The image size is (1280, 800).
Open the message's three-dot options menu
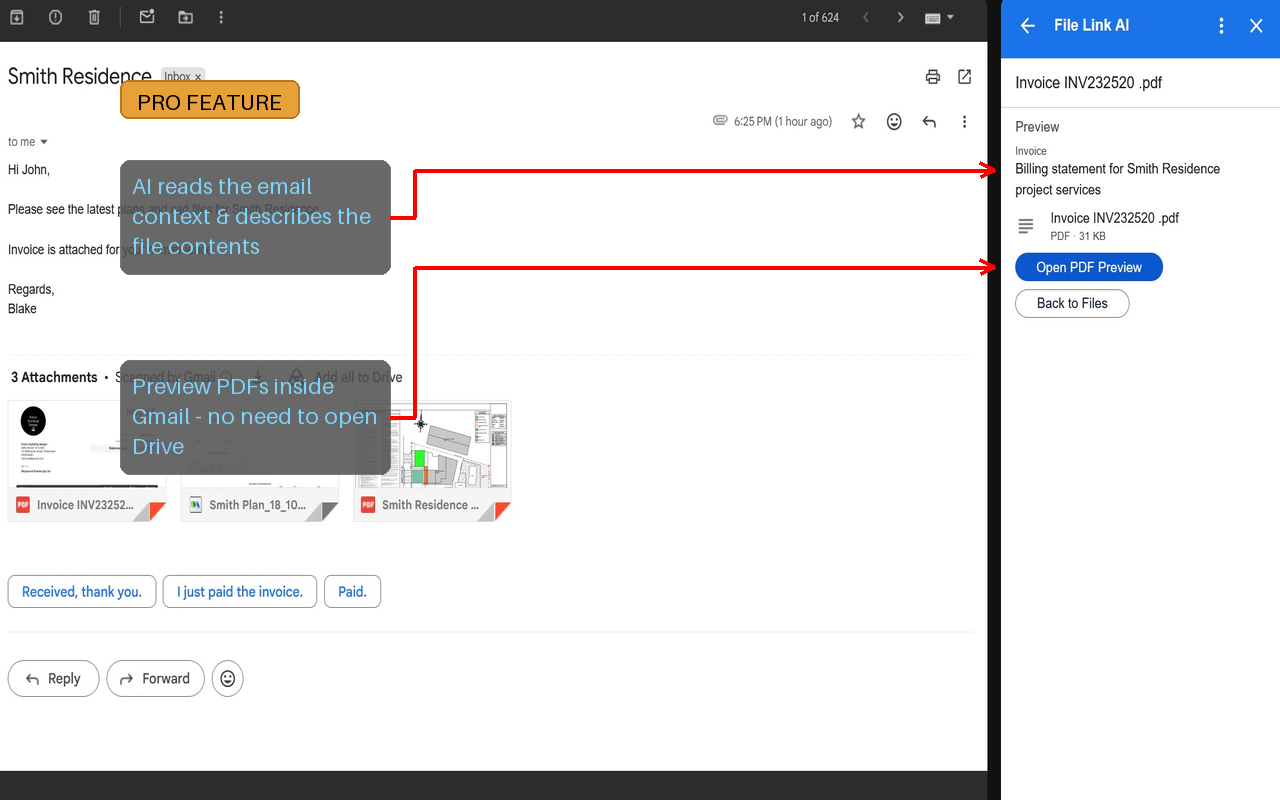964,121
